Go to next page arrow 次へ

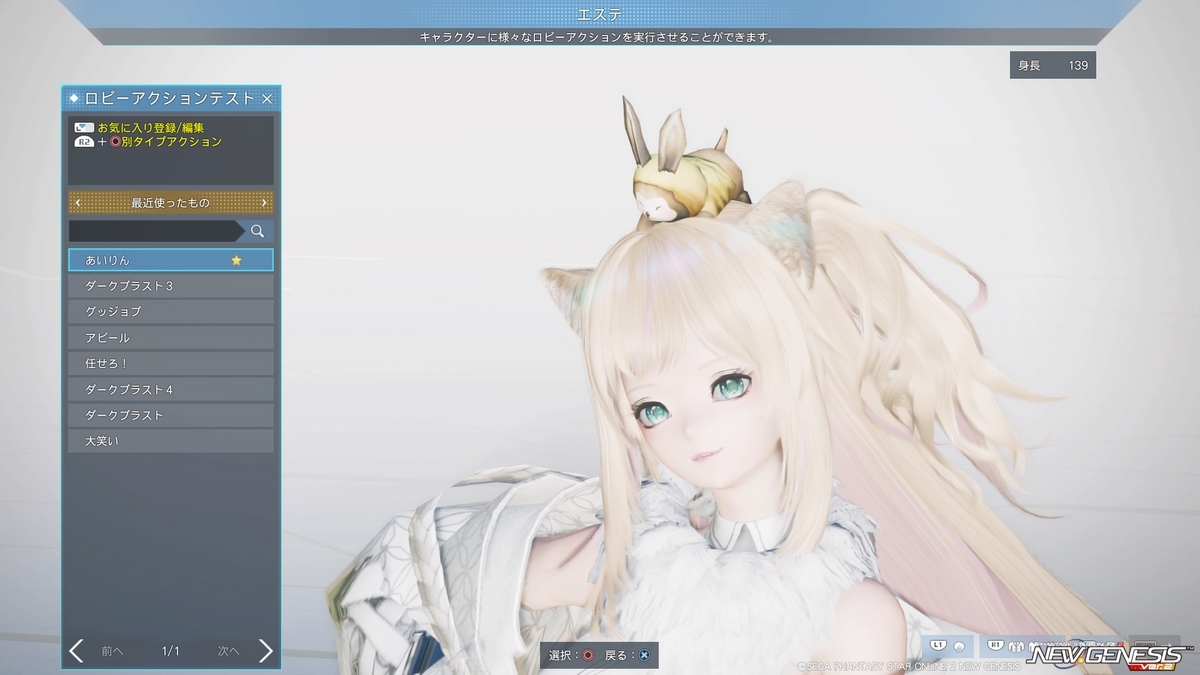tap(265, 651)
